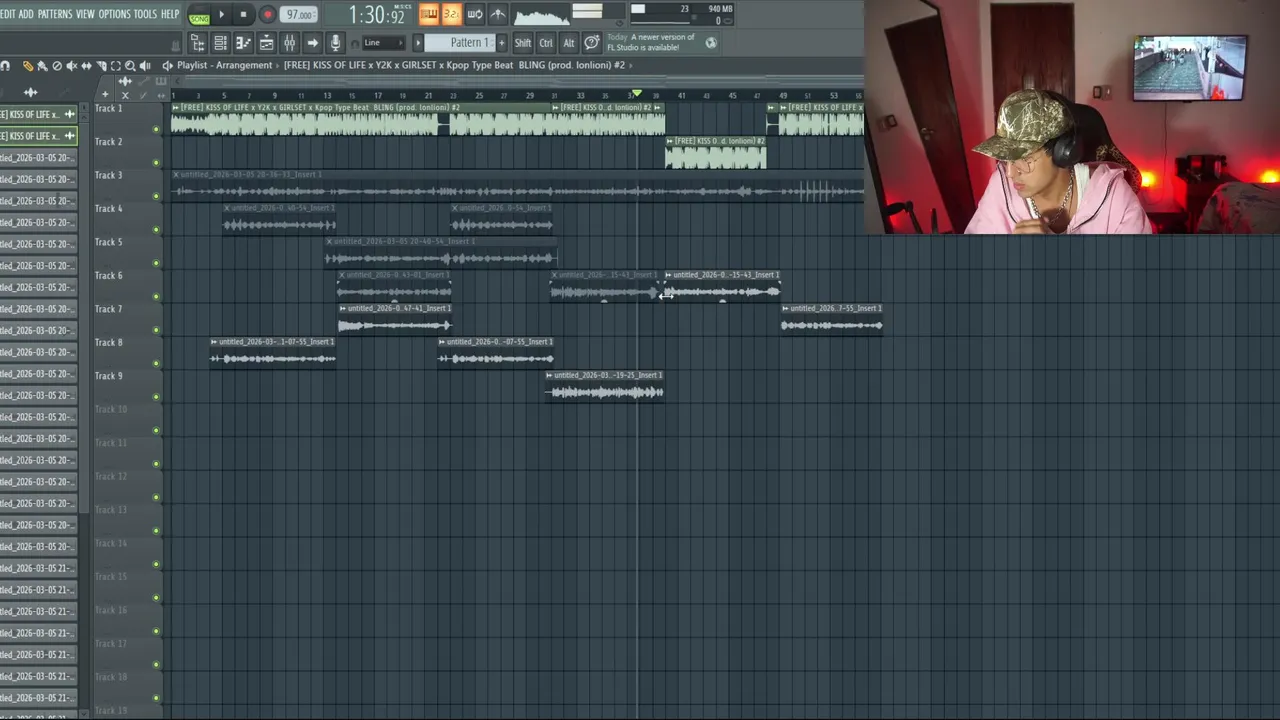Click the CPU usage graph panel
Viewport: 1280px width, 720px height.
(683, 14)
